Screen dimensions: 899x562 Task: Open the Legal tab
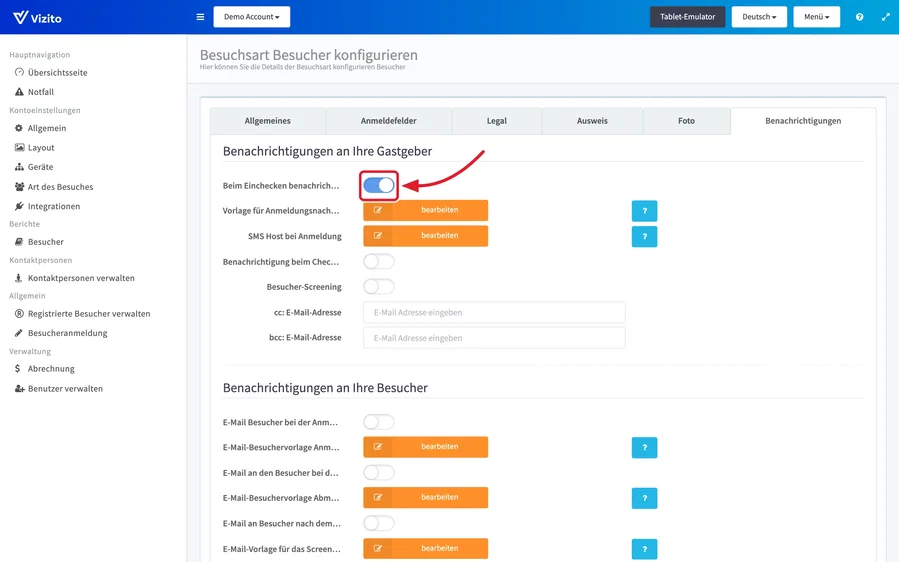coord(497,121)
